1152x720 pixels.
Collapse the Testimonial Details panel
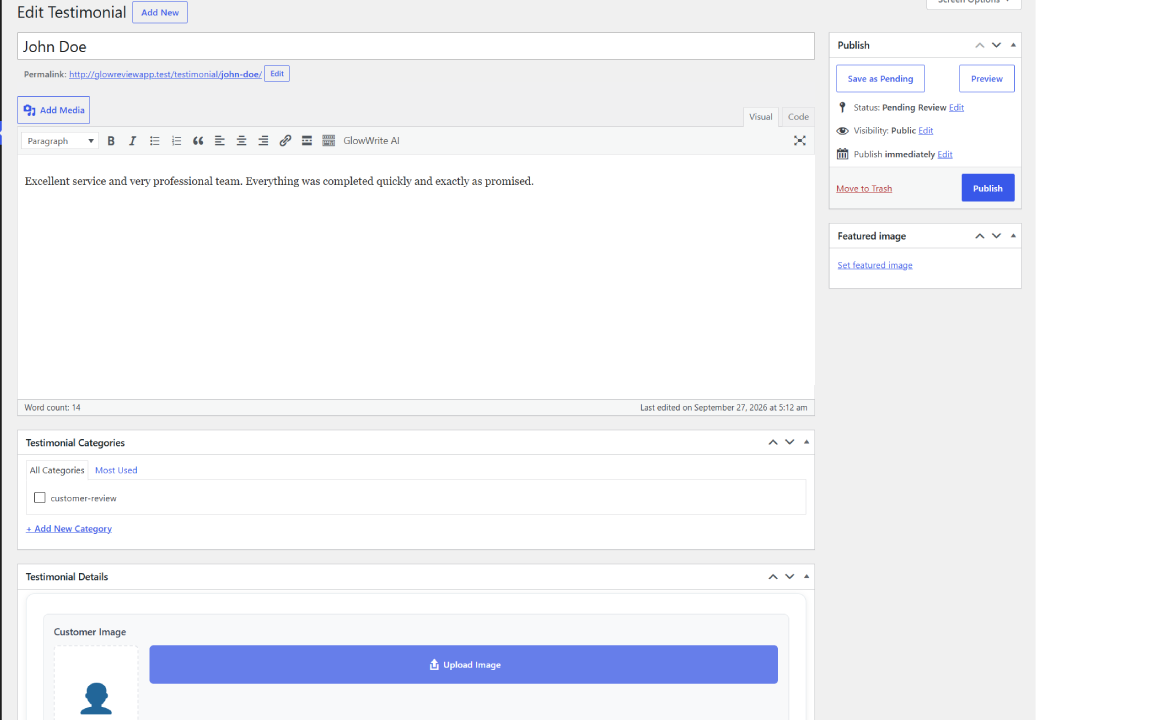(807, 577)
